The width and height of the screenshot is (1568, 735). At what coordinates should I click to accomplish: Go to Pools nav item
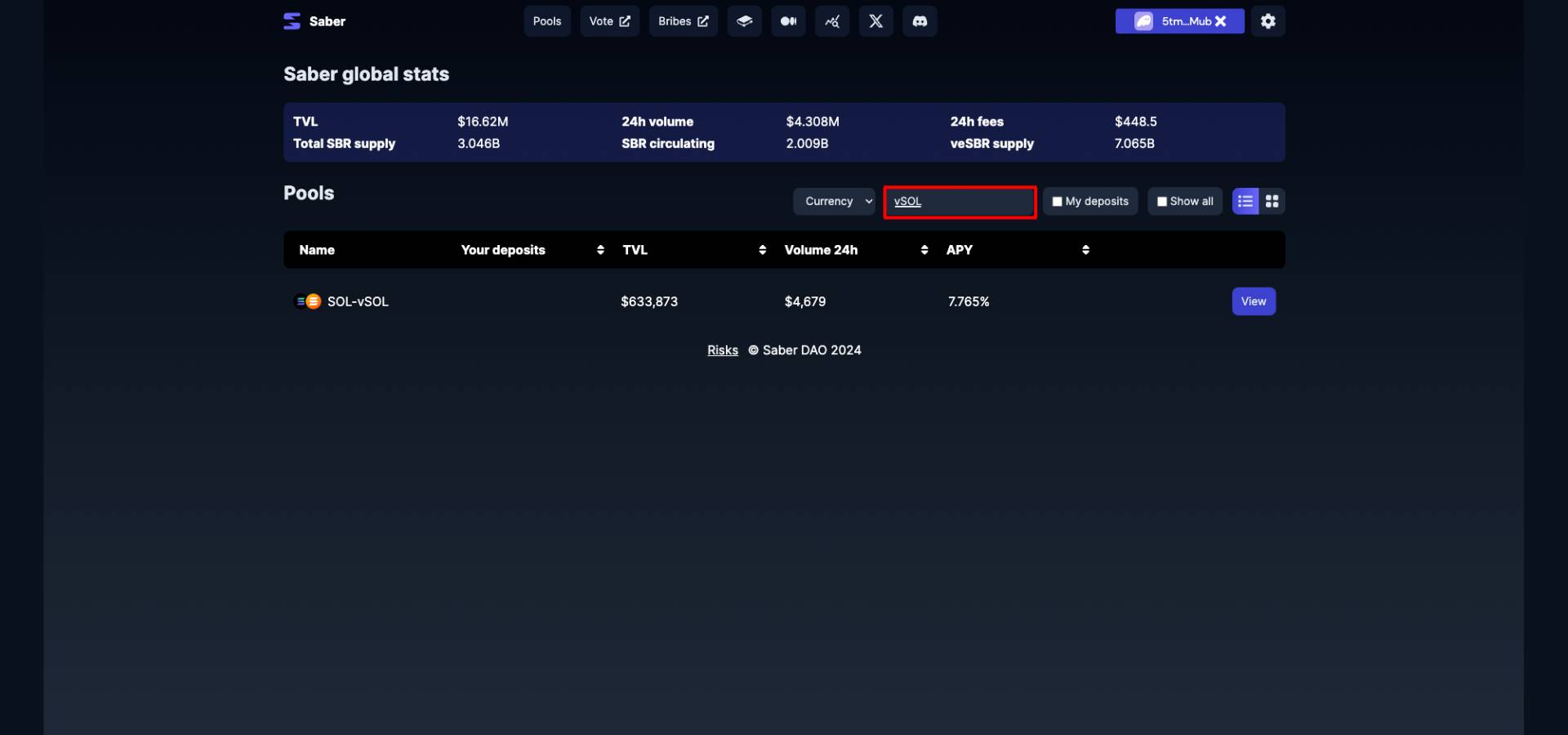(547, 21)
